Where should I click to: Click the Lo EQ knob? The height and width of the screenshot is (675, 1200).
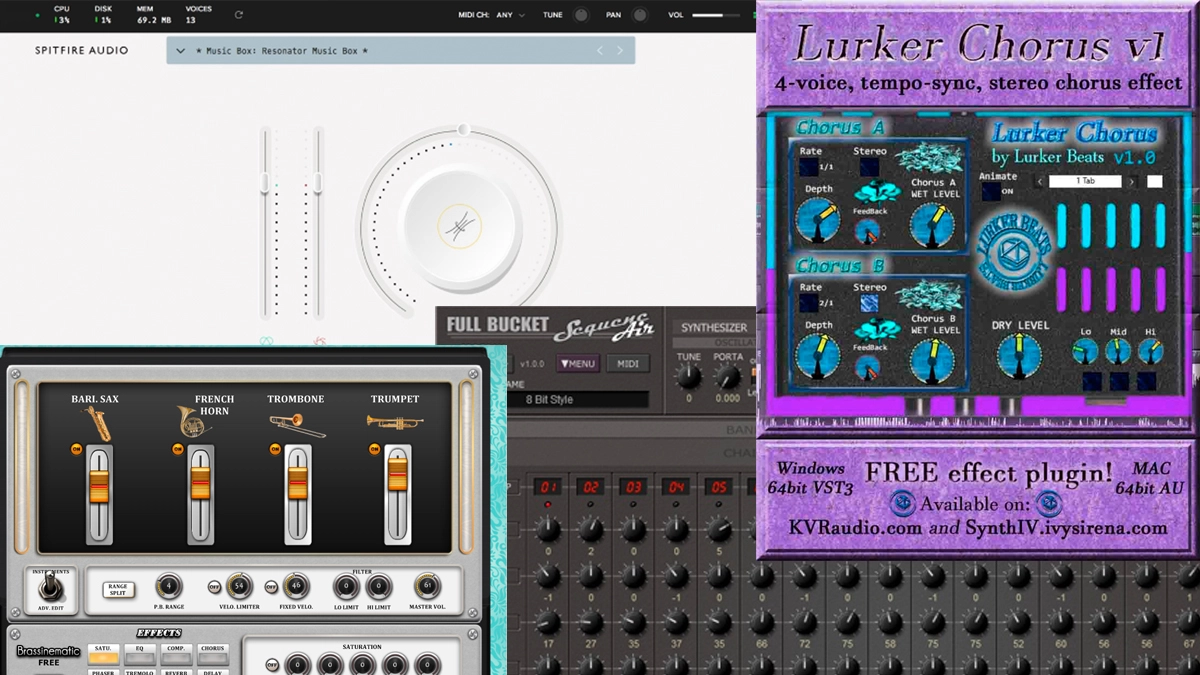[1085, 351]
